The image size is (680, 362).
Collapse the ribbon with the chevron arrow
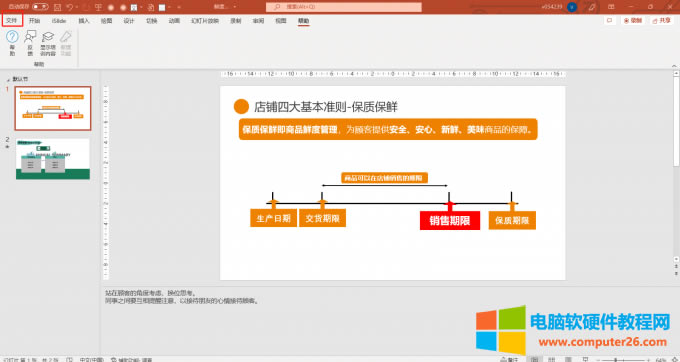click(674, 66)
